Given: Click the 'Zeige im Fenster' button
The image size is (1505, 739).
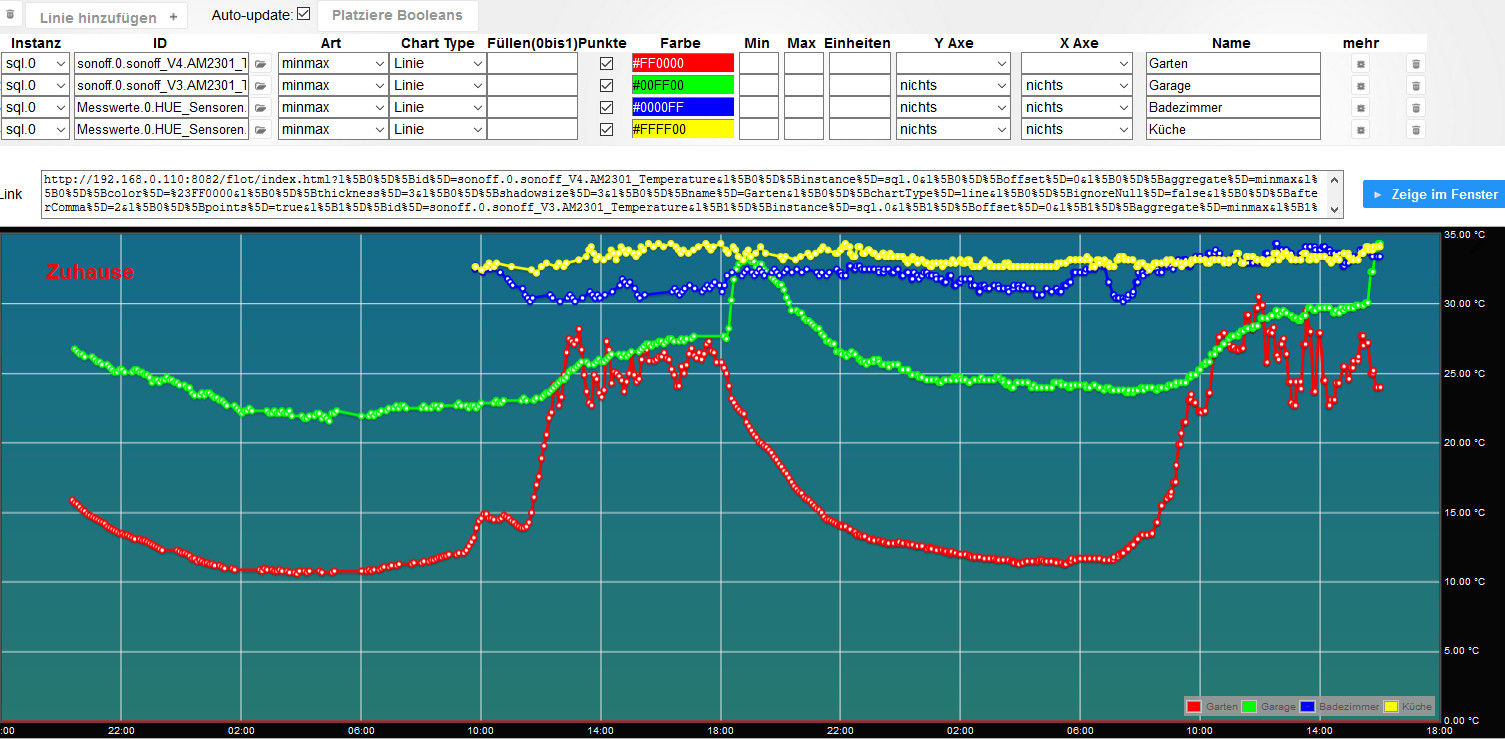Looking at the screenshot, I should tap(1434, 194).
